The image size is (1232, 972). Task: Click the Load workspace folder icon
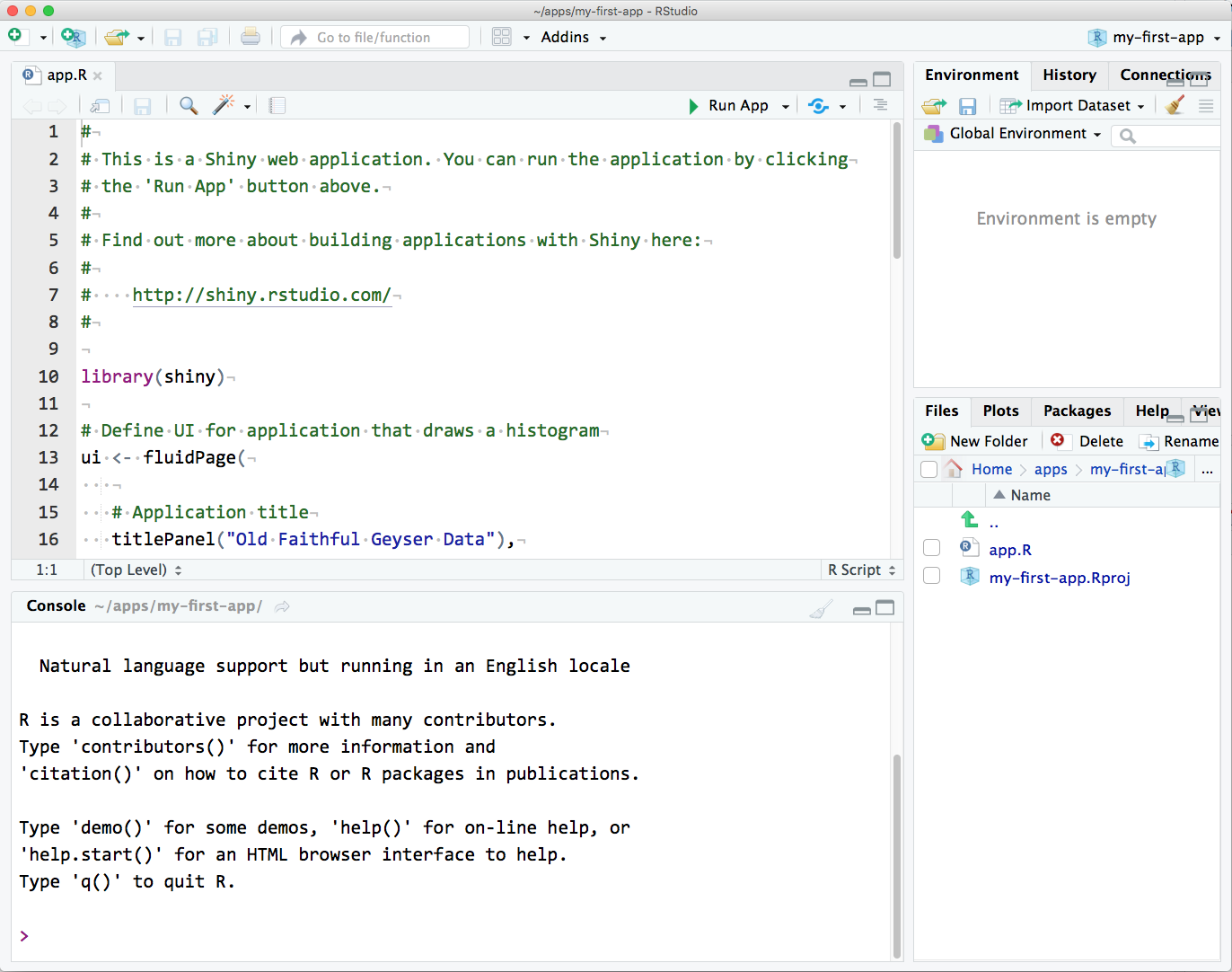point(934,106)
